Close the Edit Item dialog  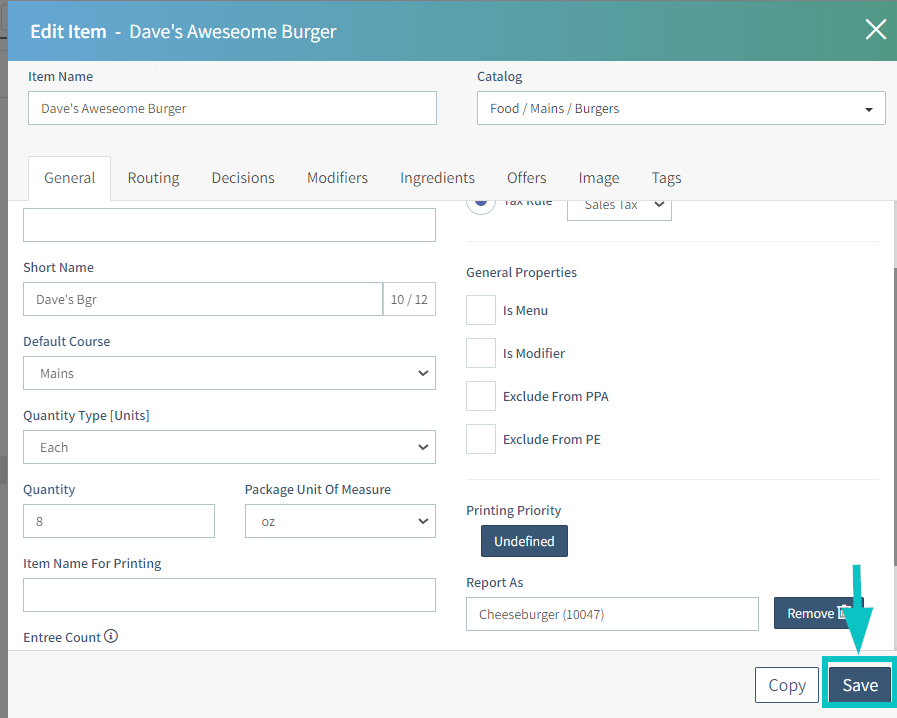click(875, 29)
